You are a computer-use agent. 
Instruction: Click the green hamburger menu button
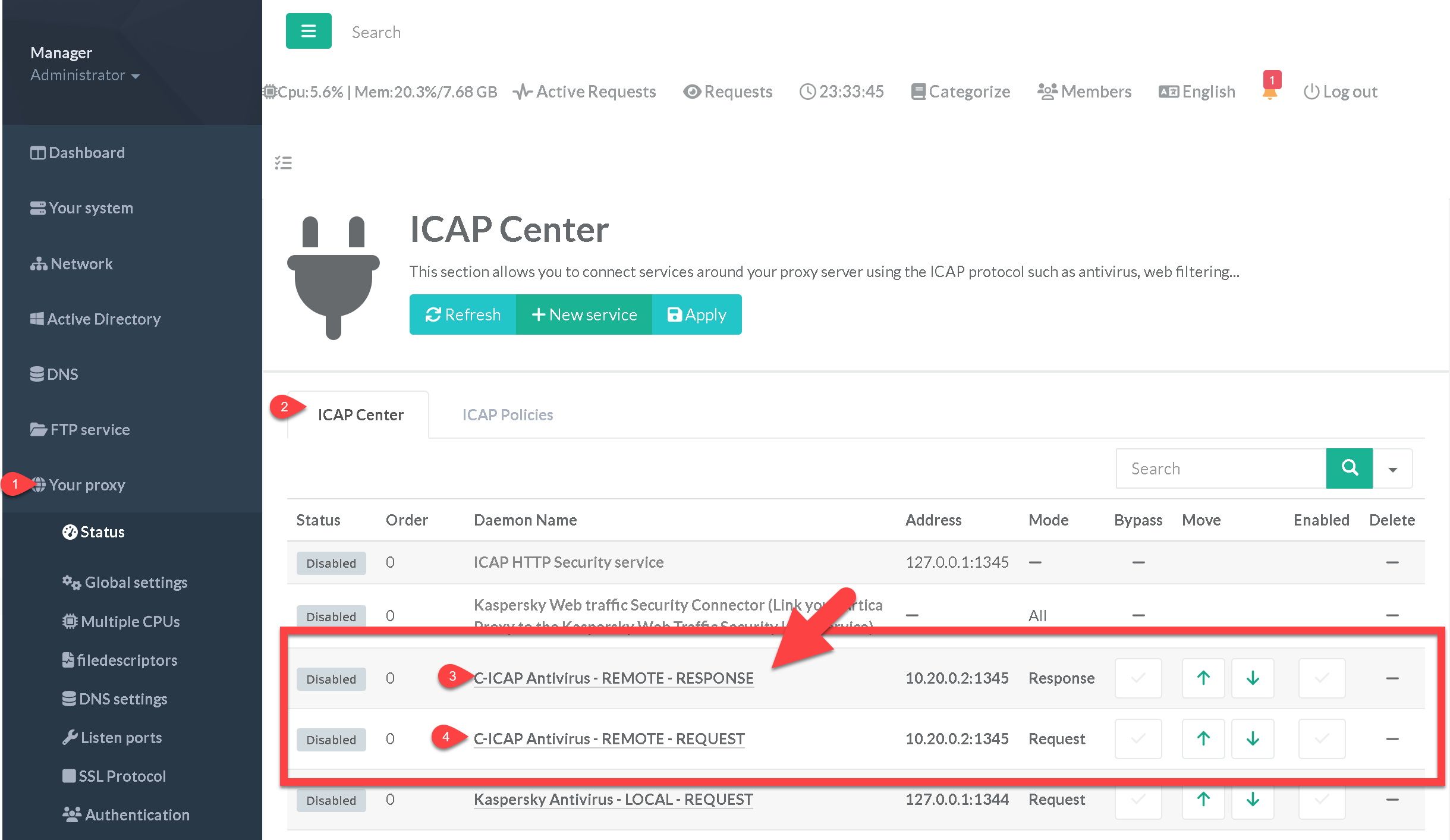coord(308,31)
